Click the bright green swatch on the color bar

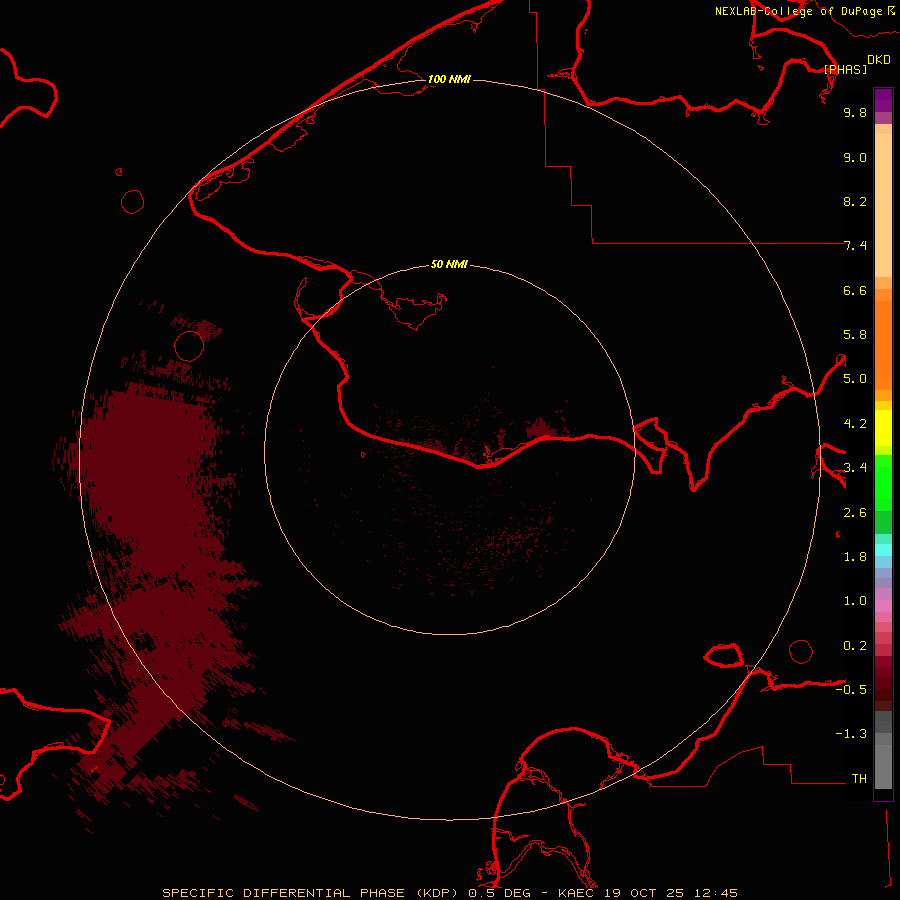pyautogui.click(x=883, y=482)
